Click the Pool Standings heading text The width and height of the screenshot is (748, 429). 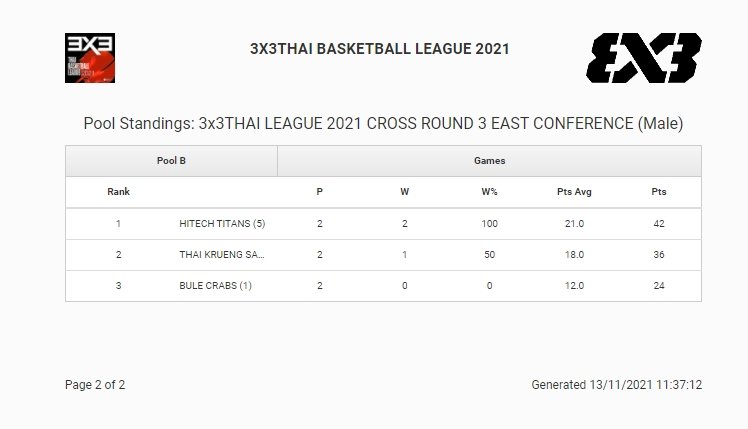[x=383, y=124]
